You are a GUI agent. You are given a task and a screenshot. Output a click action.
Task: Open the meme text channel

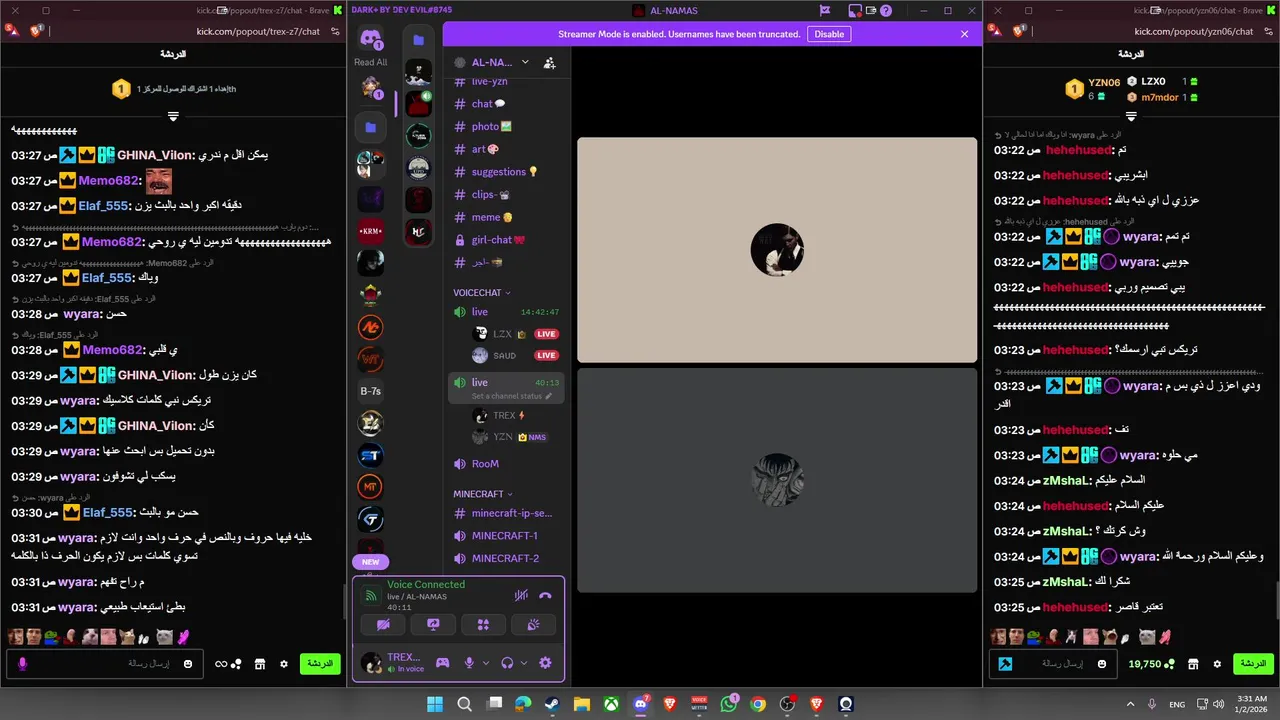click(506, 217)
